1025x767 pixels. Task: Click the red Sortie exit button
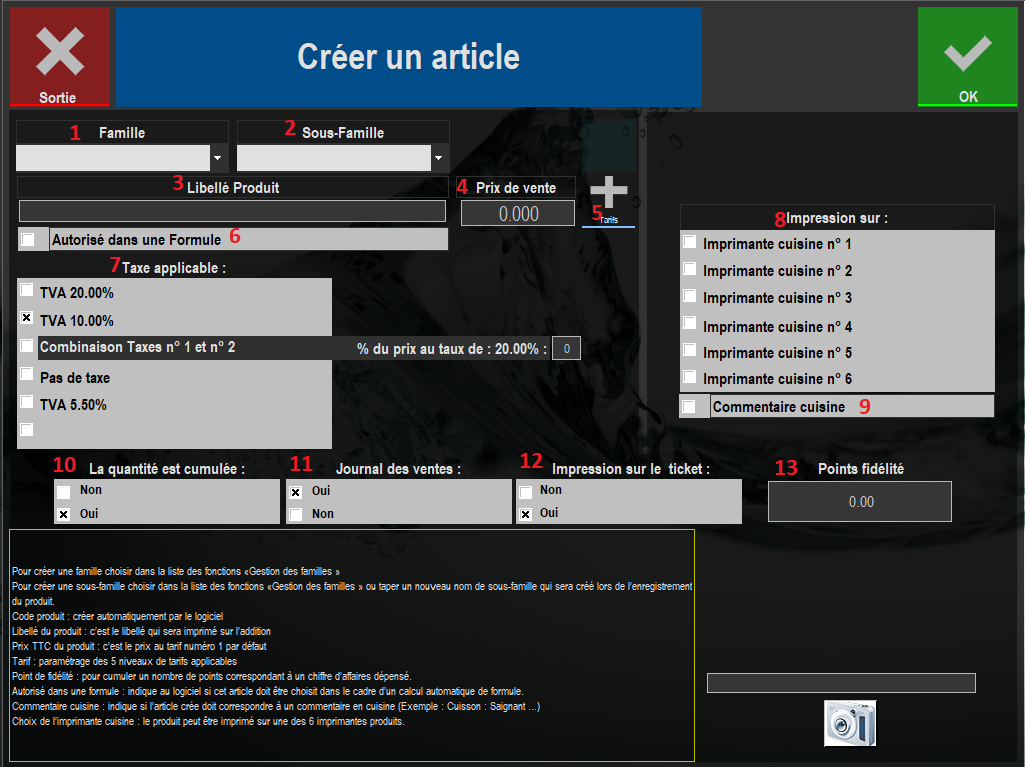click(59, 57)
